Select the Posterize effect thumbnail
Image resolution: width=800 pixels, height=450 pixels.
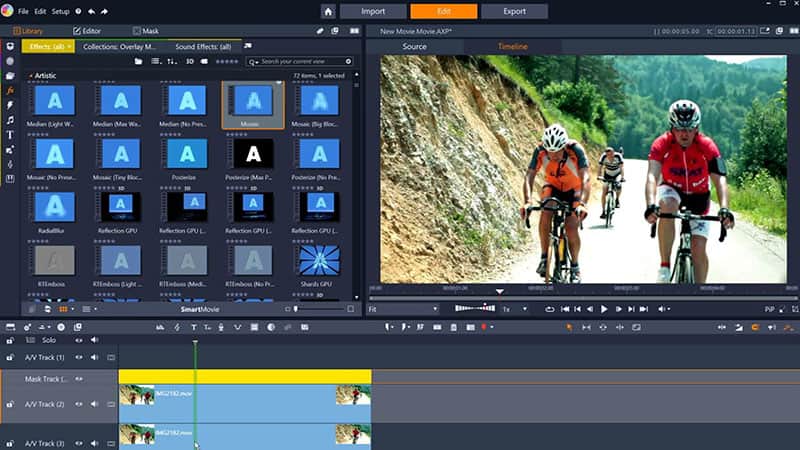(187, 156)
